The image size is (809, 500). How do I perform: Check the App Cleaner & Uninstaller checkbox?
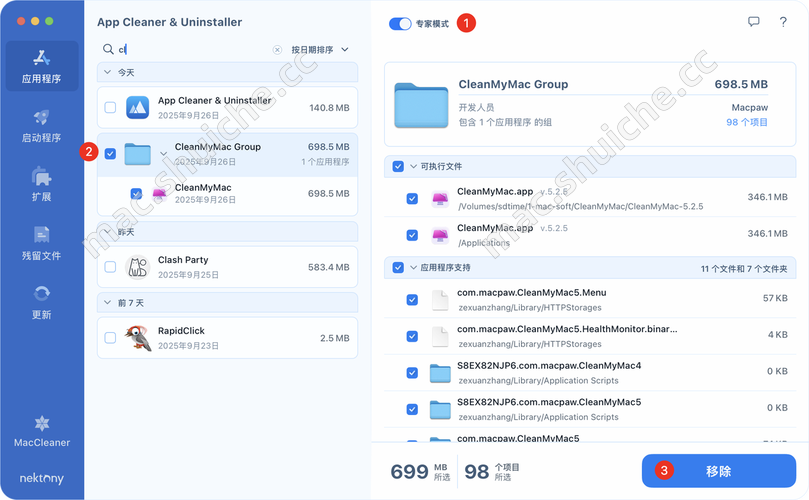coord(110,108)
